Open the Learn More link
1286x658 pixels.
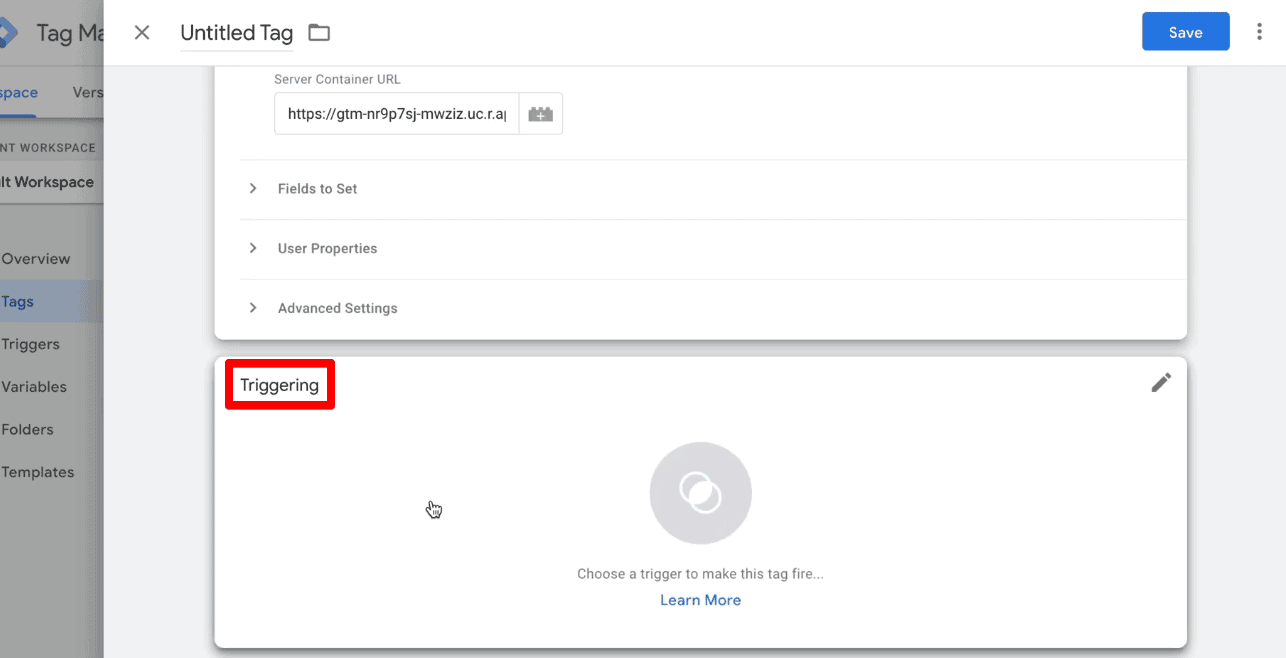[700, 600]
